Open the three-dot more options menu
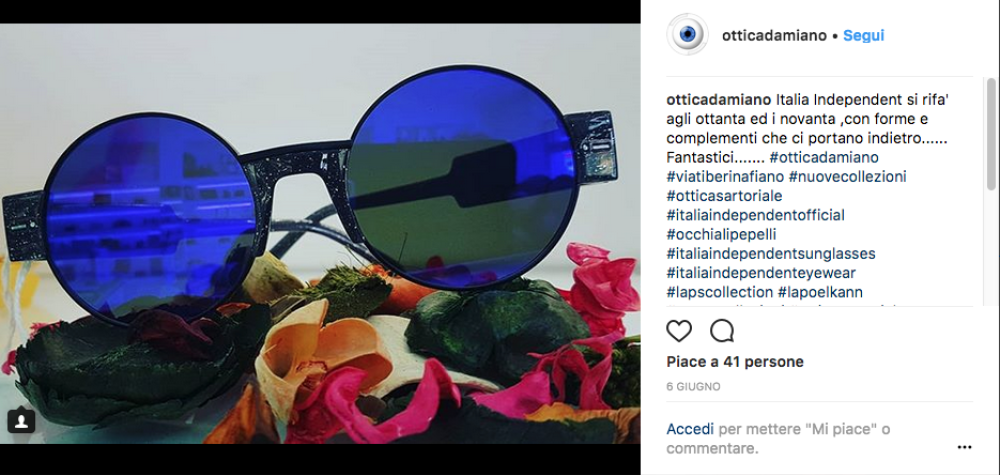Image resolution: width=1000 pixels, height=475 pixels. point(964,448)
